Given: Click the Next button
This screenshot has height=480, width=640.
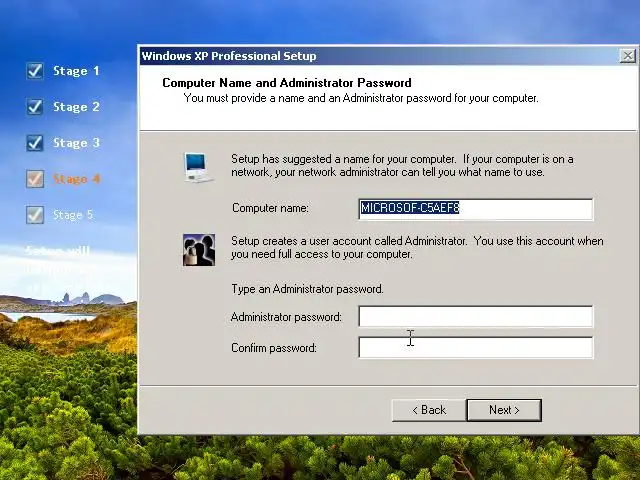Looking at the screenshot, I should click(x=504, y=410).
